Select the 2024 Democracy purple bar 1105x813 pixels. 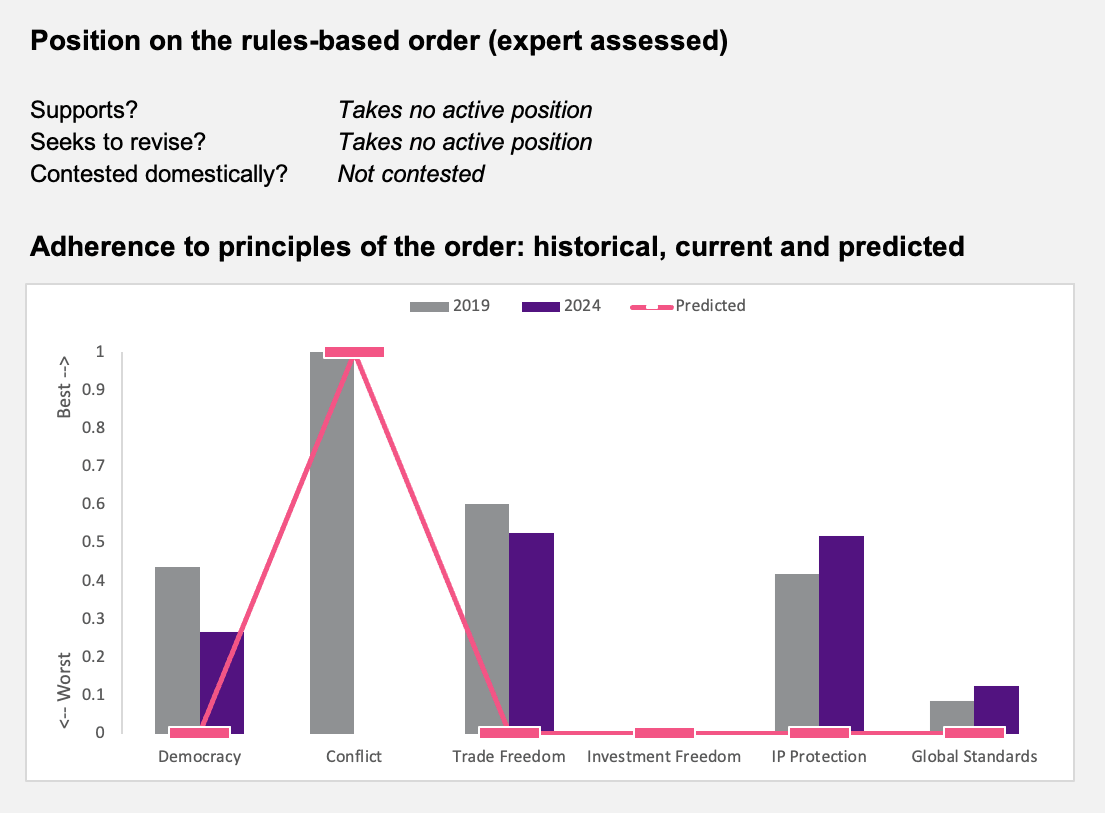(222, 683)
